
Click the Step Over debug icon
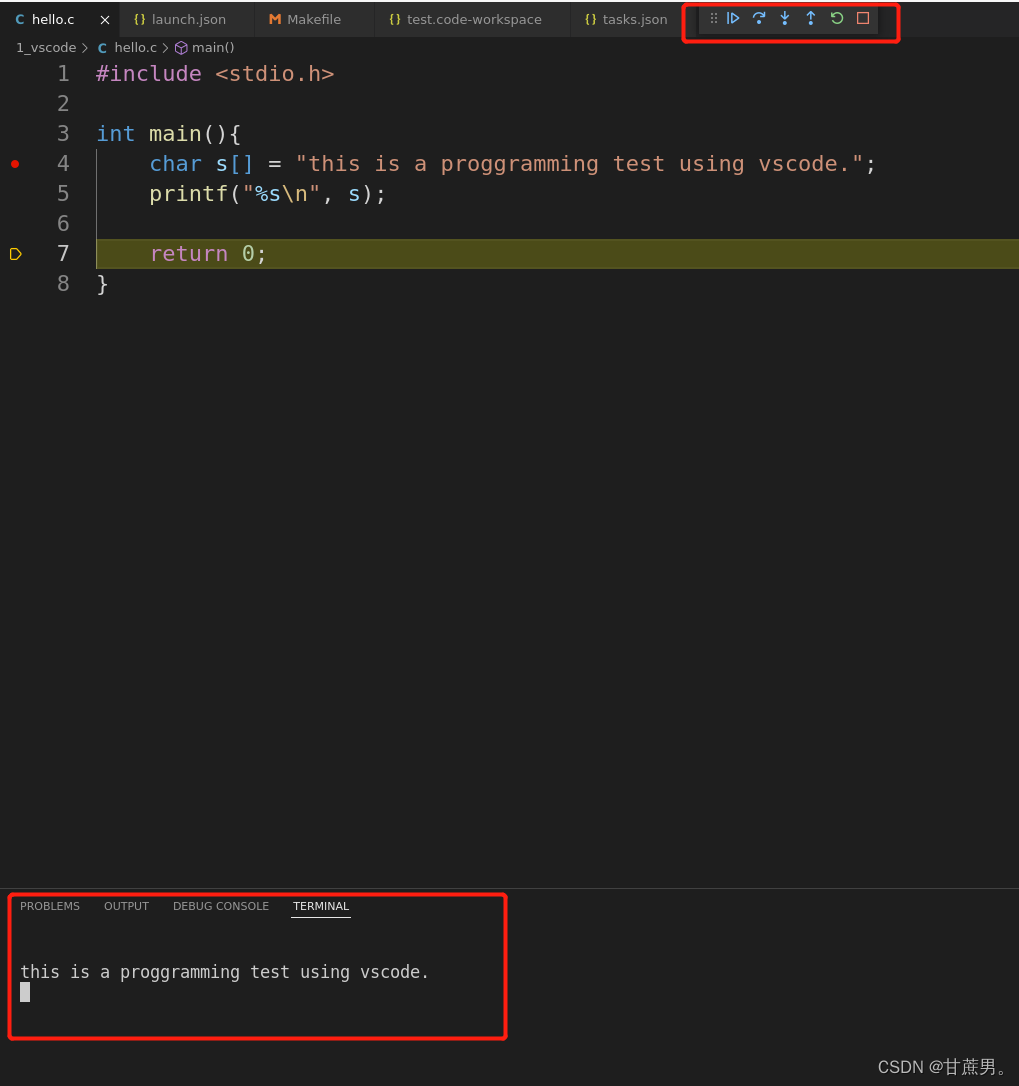tap(759, 19)
